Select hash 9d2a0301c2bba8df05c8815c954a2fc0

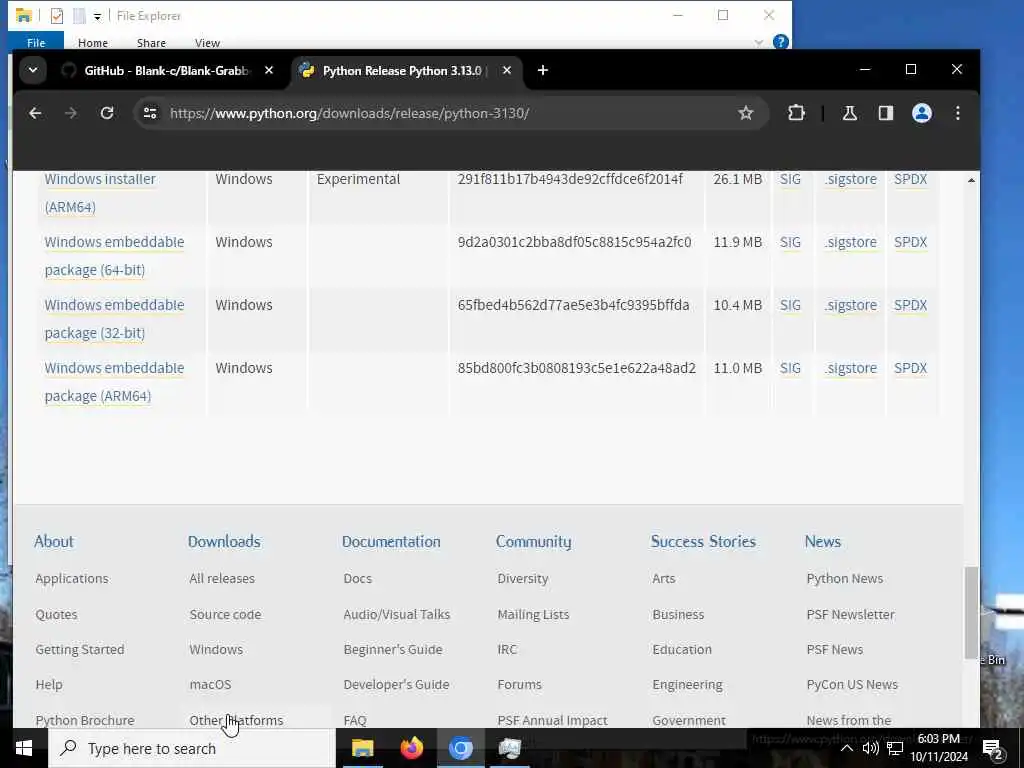pos(574,242)
